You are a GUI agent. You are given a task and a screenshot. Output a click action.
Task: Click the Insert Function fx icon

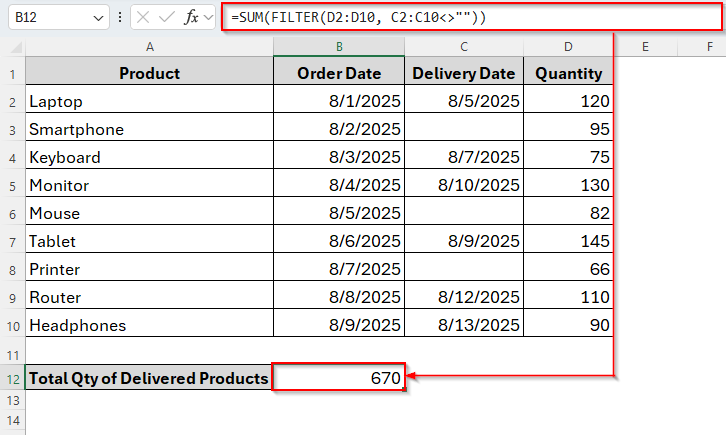tap(193, 18)
